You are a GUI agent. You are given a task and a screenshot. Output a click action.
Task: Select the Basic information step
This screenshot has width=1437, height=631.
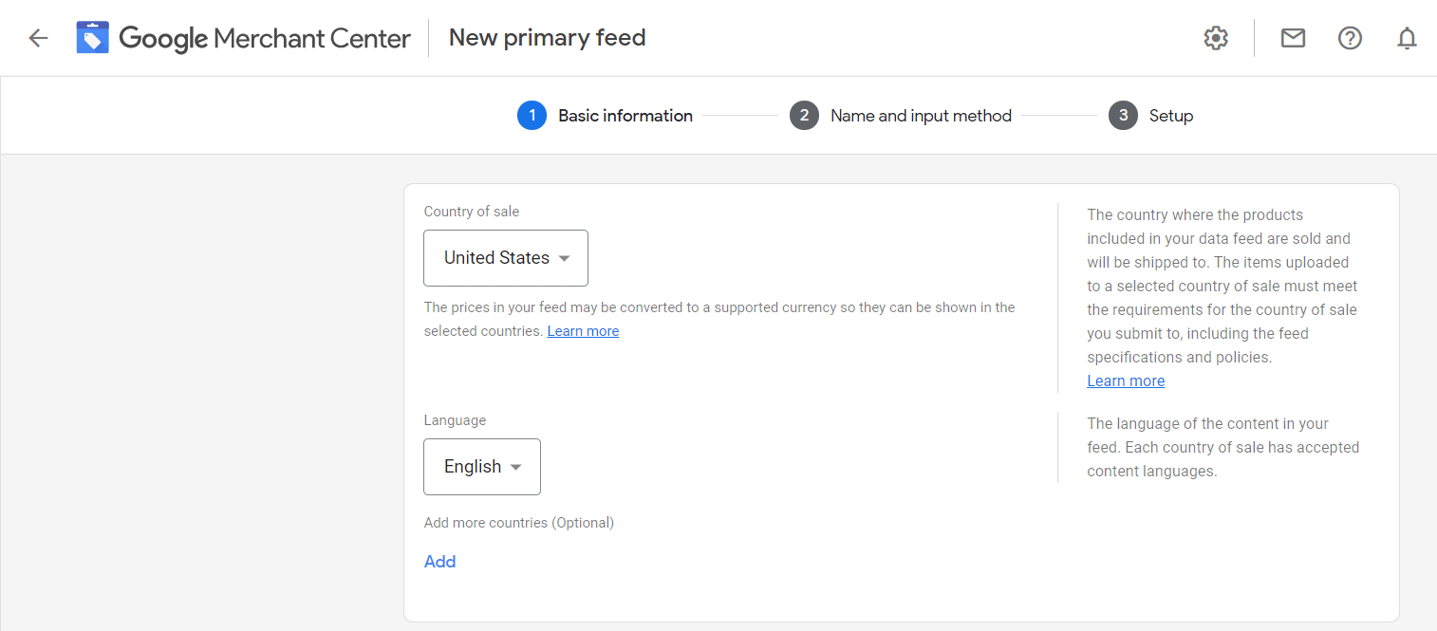(625, 115)
